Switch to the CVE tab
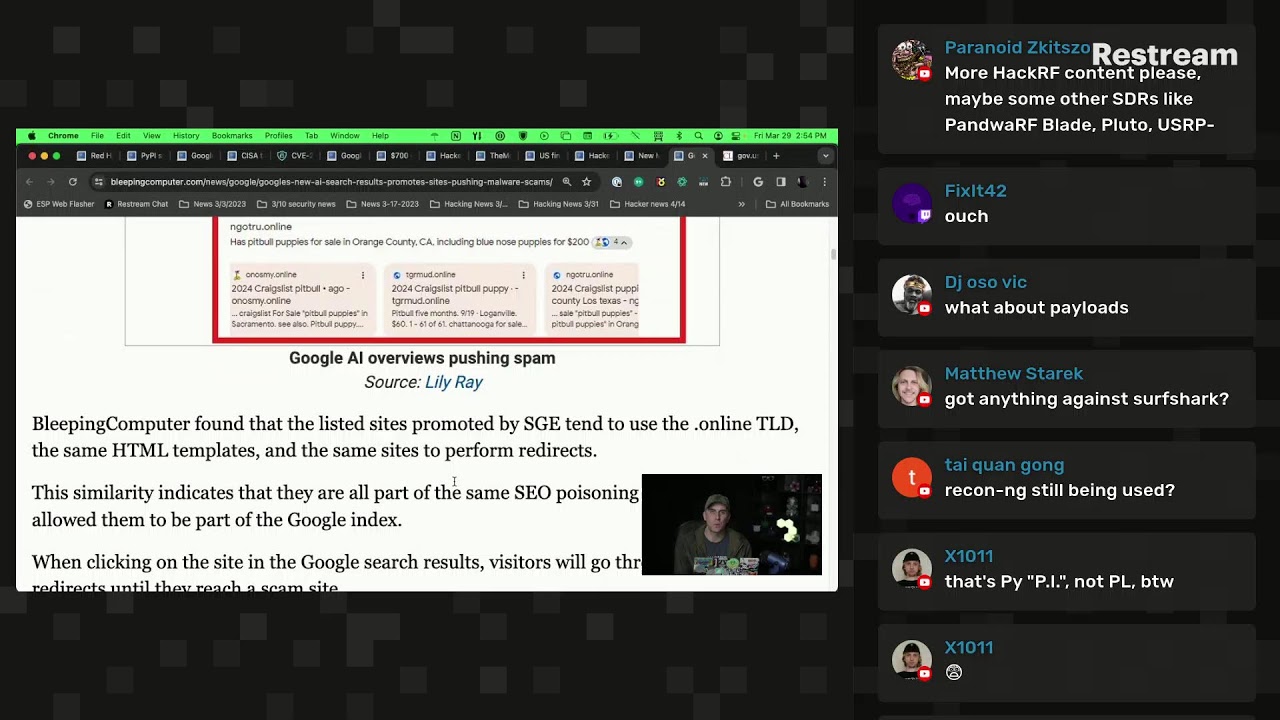The height and width of the screenshot is (720, 1280). click(294, 156)
